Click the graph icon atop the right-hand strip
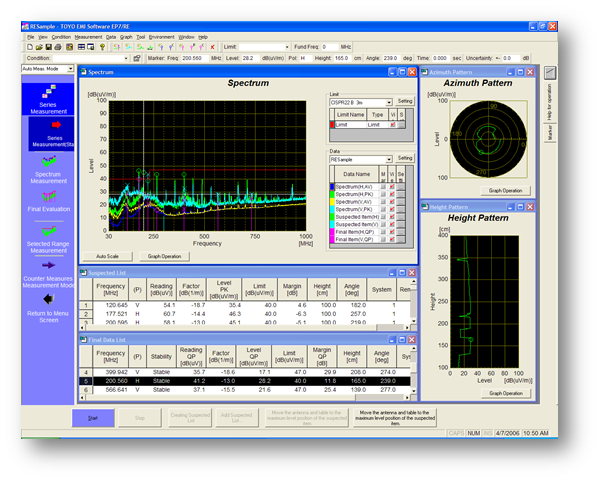The width and height of the screenshot is (600, 481). [x=550, y=73]
